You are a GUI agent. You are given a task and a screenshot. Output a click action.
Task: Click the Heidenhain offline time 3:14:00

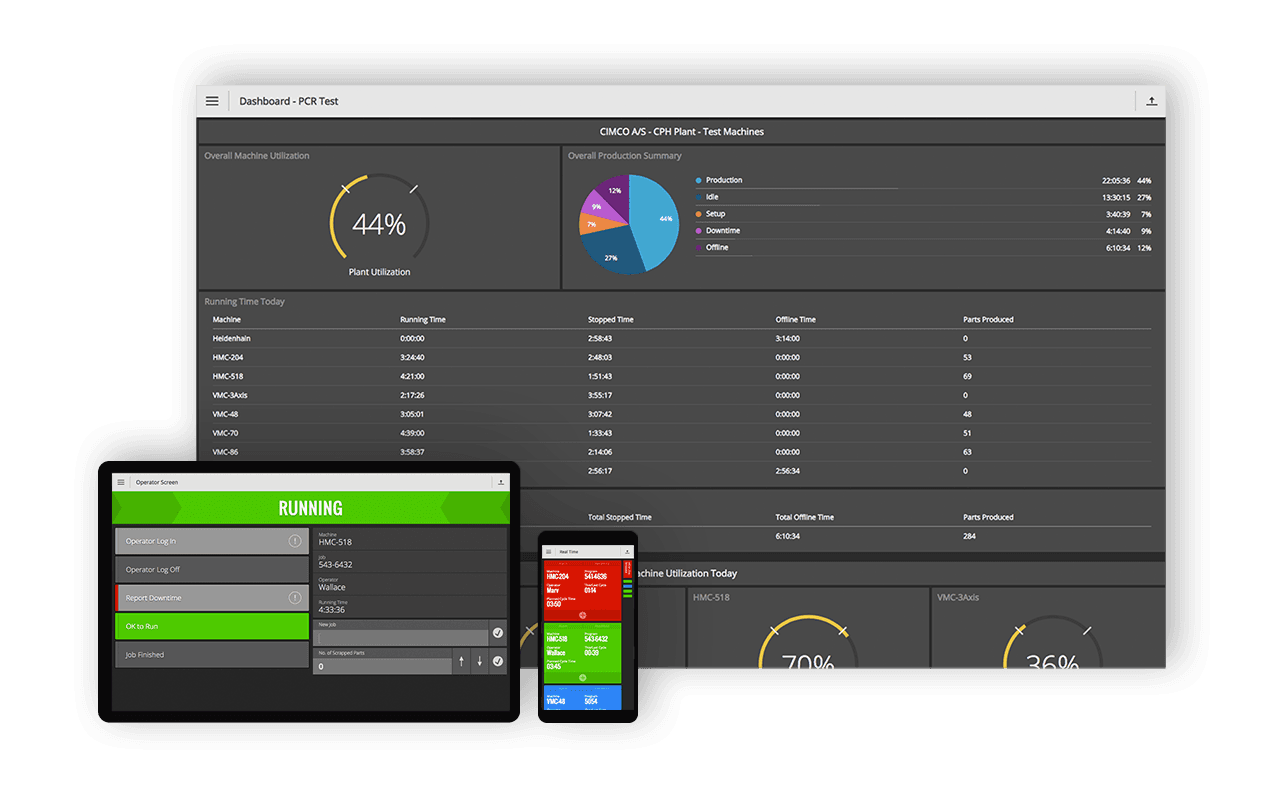click(788, 338)
